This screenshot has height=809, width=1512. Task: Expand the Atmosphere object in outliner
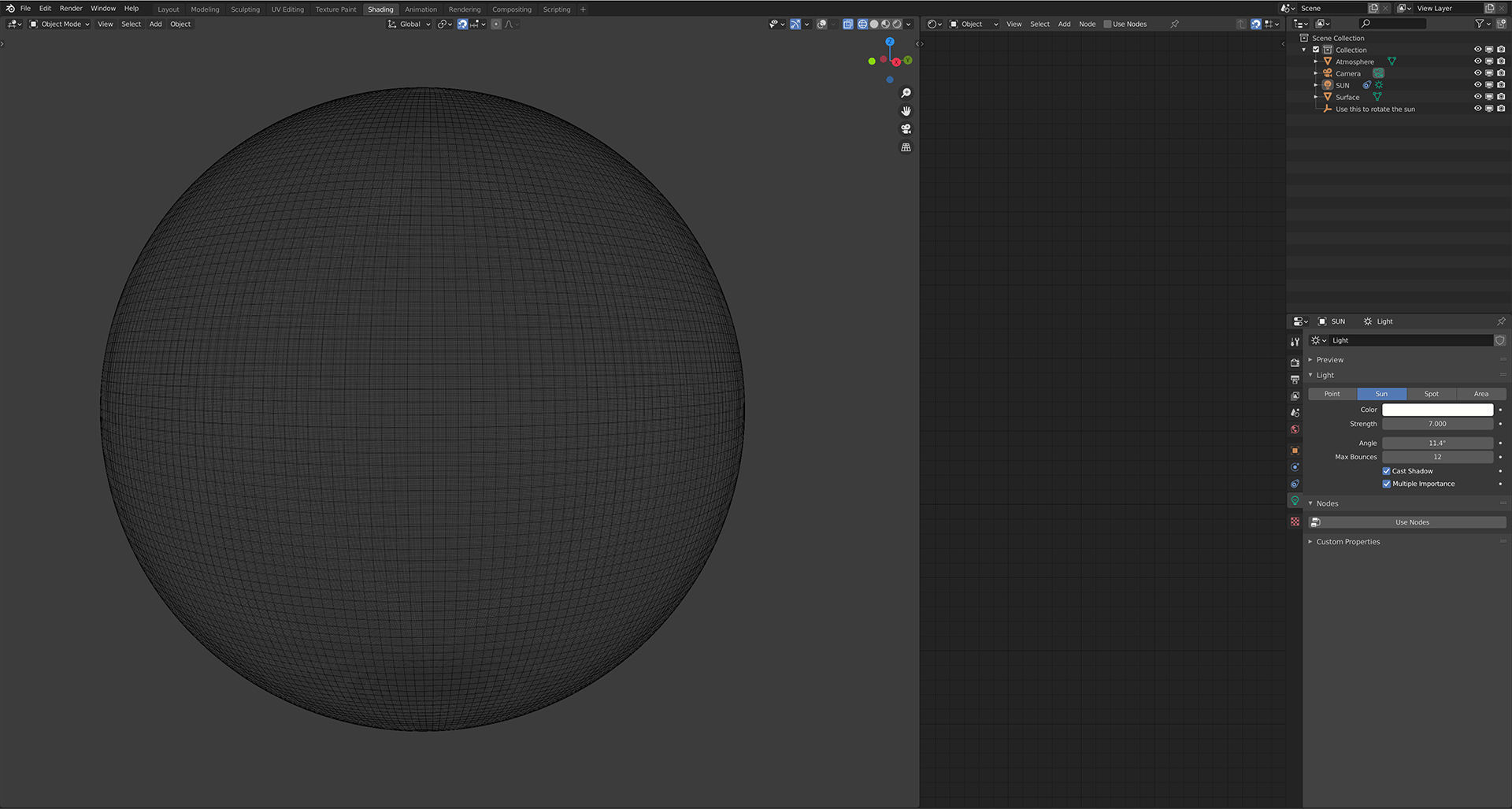point(1316,61)
